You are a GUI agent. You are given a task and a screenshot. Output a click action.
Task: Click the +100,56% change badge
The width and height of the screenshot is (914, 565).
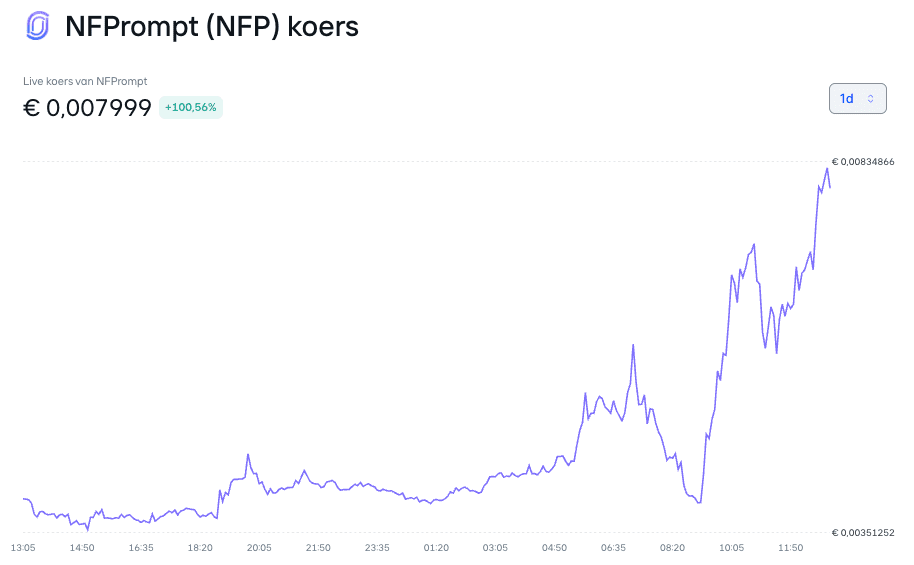coord(191,107)
